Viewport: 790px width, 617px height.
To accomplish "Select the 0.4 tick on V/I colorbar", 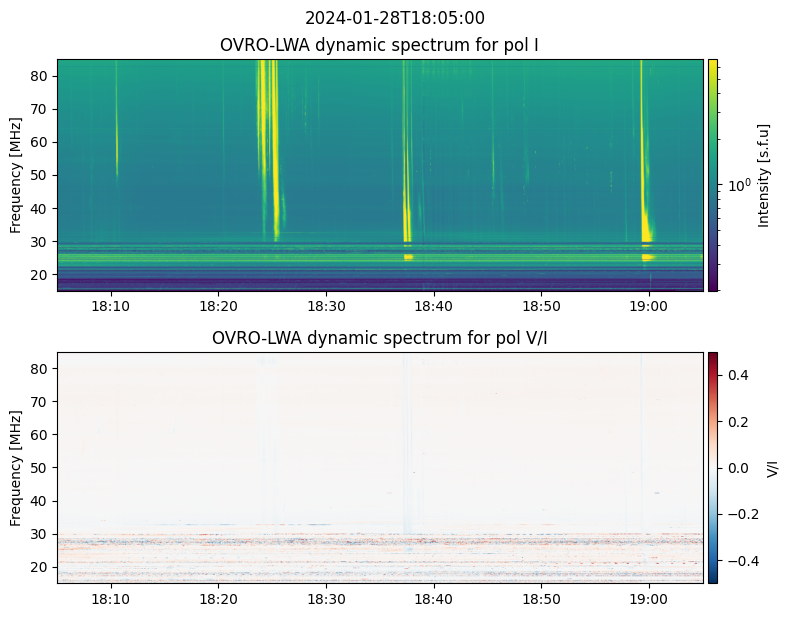I will (x=737, y=374).
